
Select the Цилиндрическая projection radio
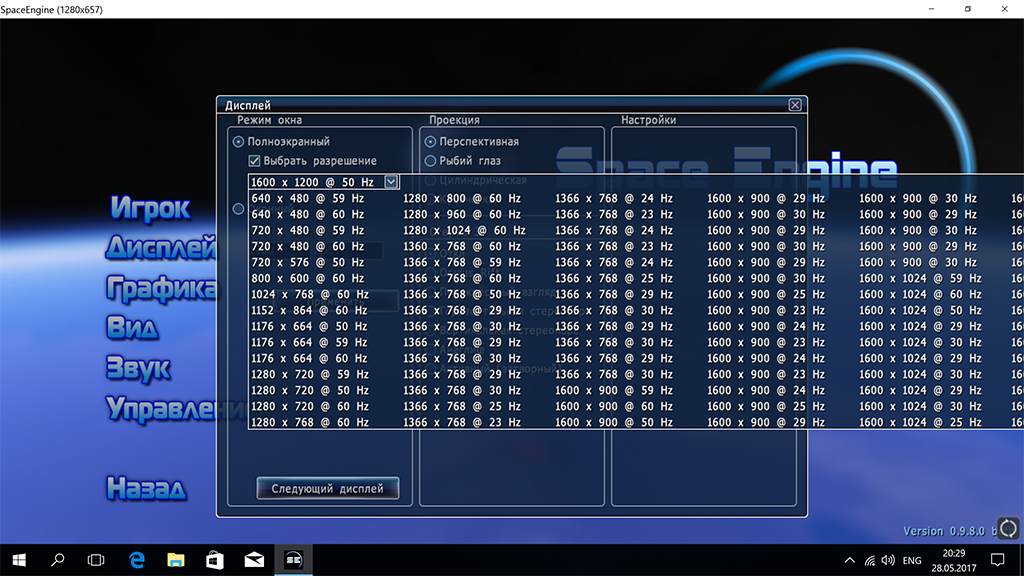(x=430, y=180)
